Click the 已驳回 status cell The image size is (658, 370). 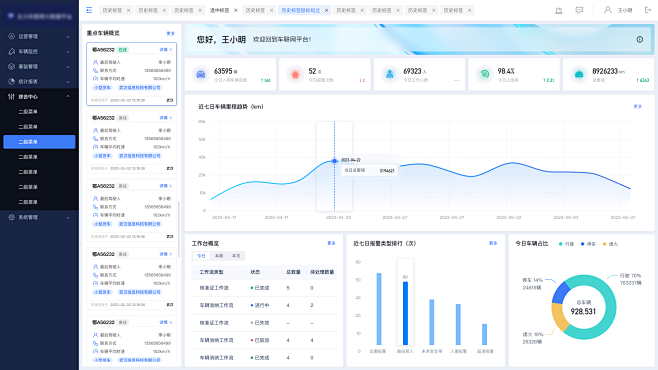[x=260, y=340]
